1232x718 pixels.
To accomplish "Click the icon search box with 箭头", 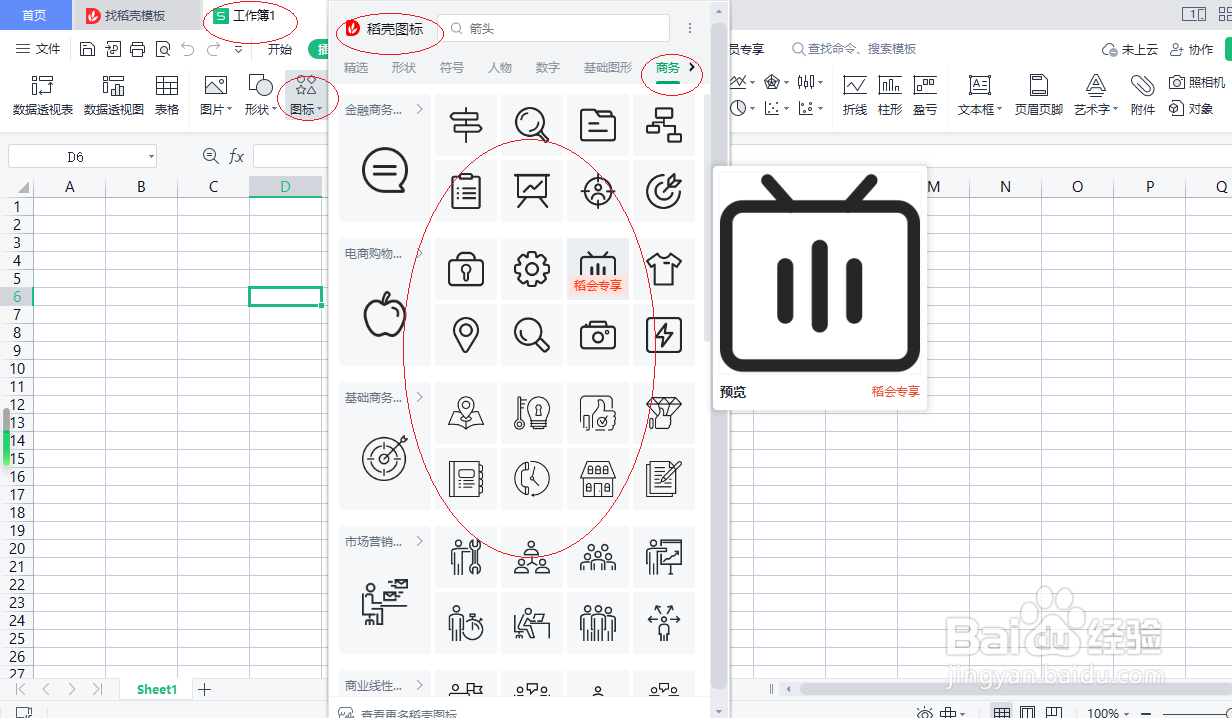I will (554, 28).
